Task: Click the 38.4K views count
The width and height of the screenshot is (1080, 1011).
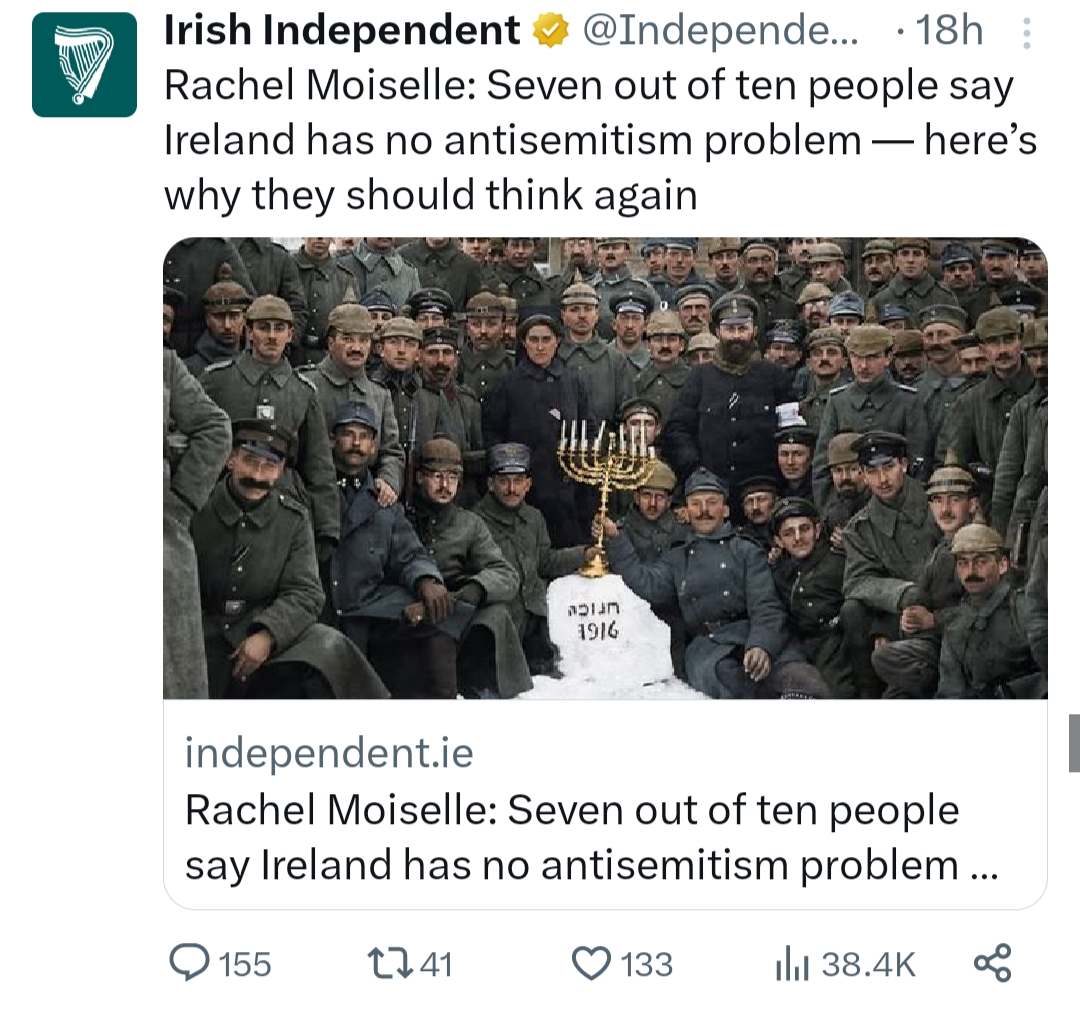Action: (x=869, y=963)
